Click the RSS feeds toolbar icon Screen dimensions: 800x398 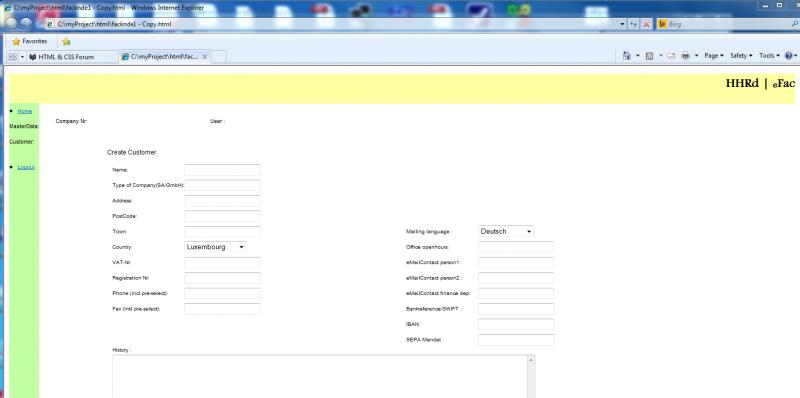649,56
